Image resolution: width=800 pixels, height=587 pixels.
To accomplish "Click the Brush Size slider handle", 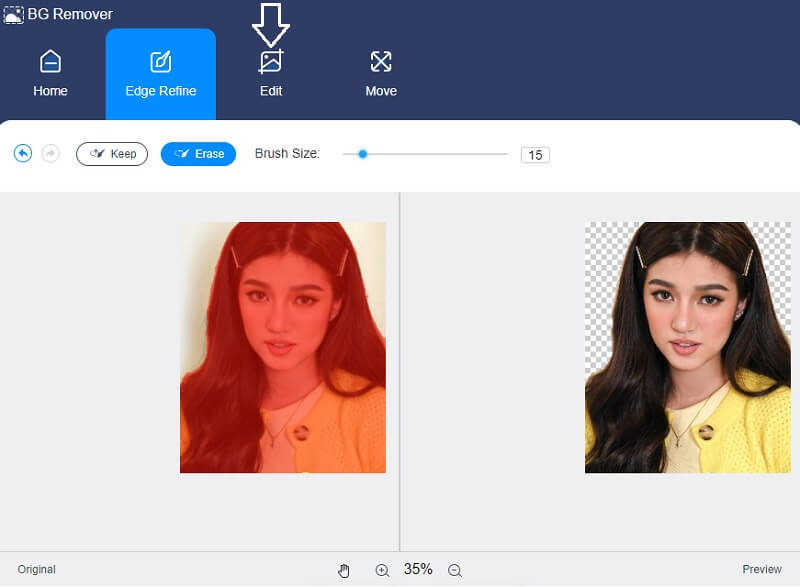I will coord(360,154).
